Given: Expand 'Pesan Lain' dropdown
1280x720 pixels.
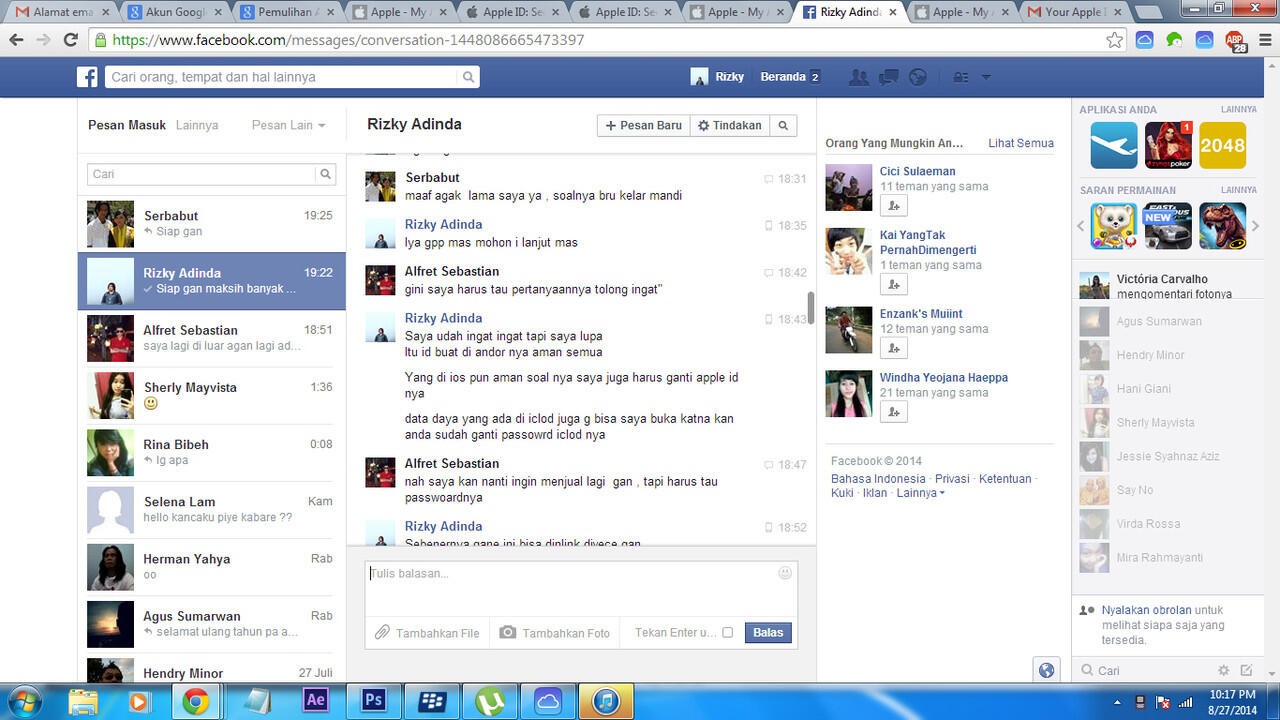Looking at the screenshot, I should [x=289, y=125].
